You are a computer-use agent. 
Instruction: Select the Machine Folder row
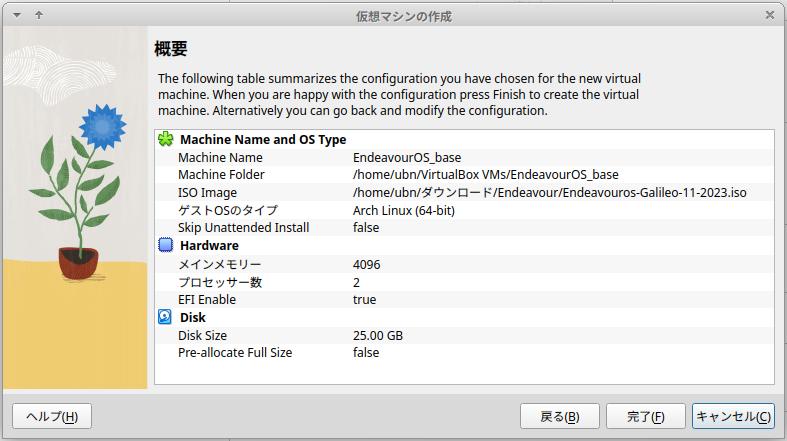click(x=221, y=175)
